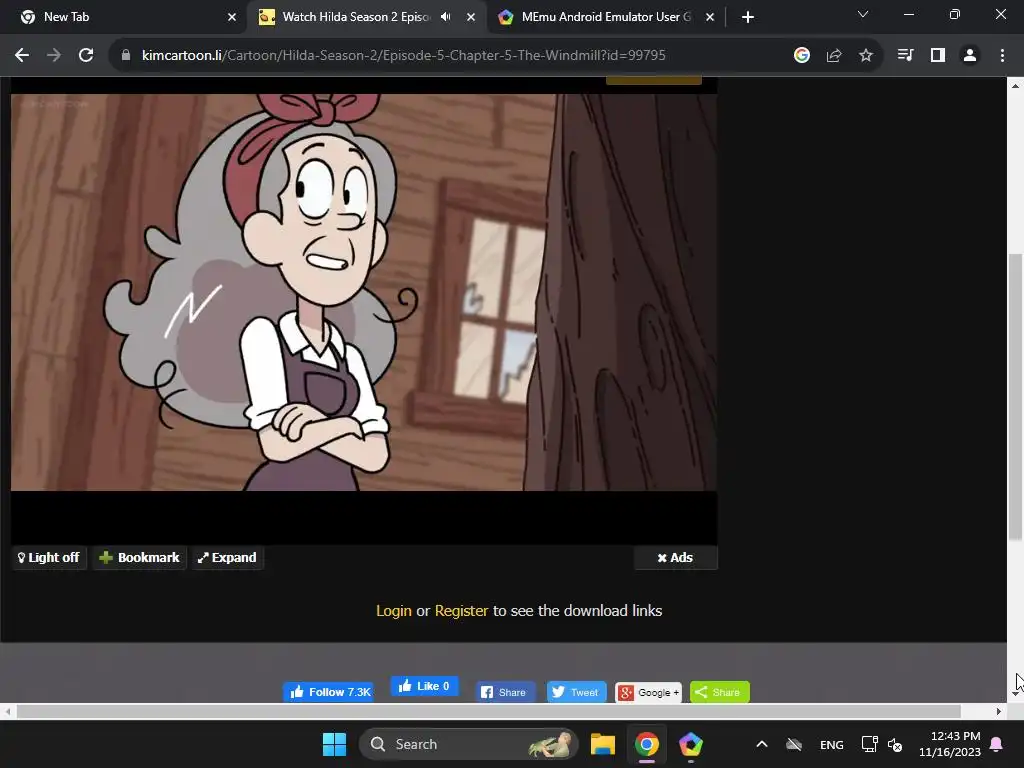
Task: Click the vertical scrollbar thumb
Action: click(x=1015, y=397)
